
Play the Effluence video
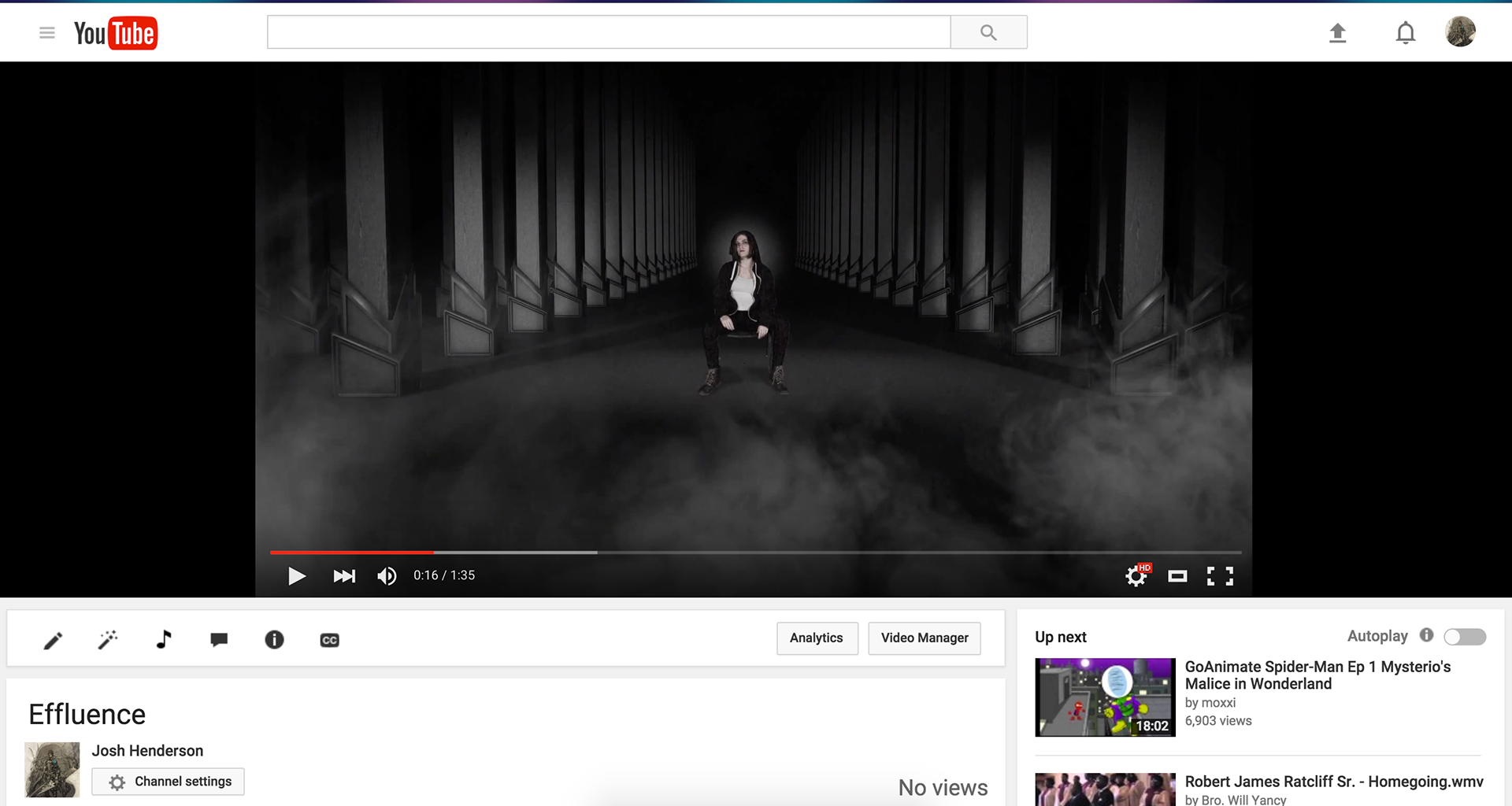tap(296, 576)
